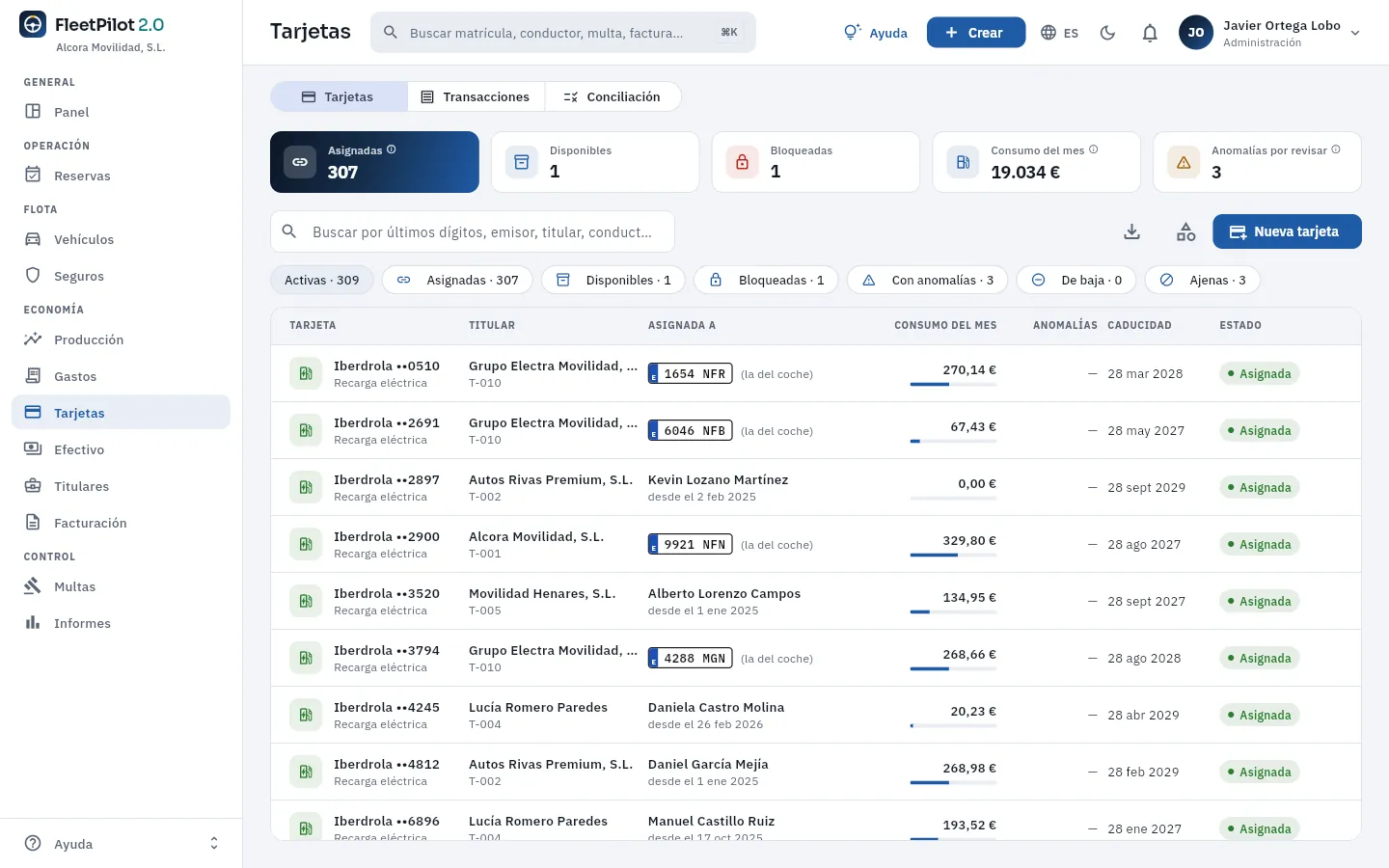
Task: Toggle dark mode with the moon icon
Action: click(1107, 33)
